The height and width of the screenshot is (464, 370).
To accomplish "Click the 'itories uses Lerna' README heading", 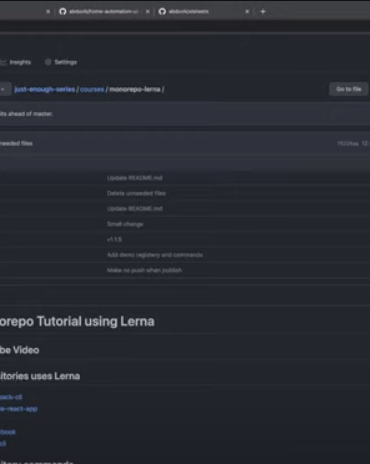I will click(40, 376).
